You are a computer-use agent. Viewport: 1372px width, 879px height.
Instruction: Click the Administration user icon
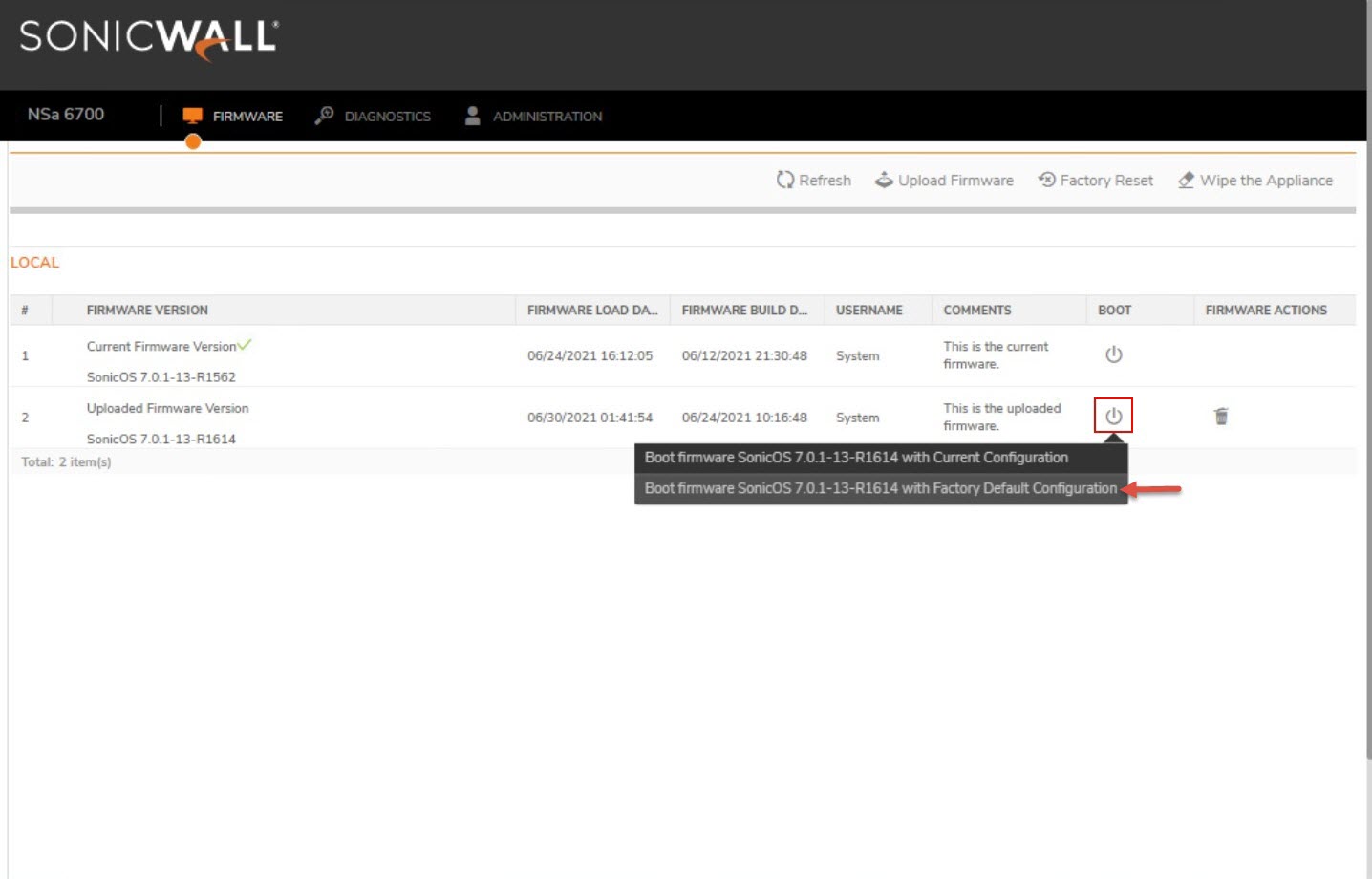tap(472, 116)
